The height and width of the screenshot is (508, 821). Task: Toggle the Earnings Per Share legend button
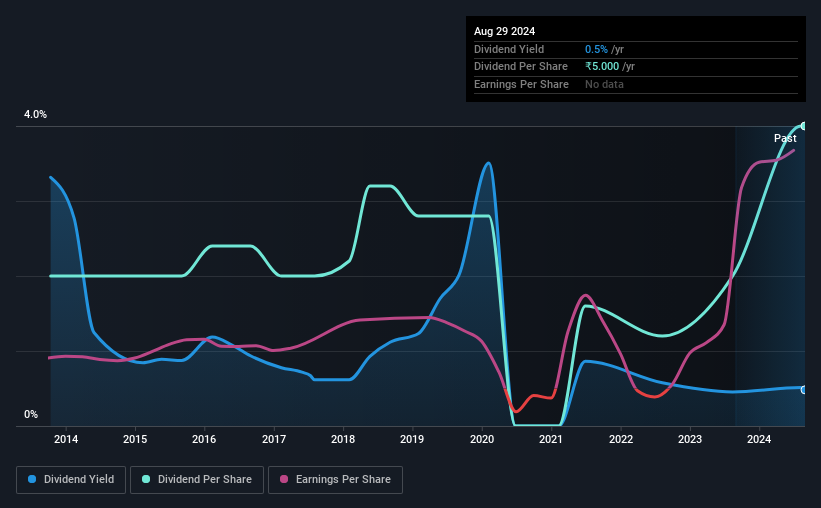coord(336,480)
